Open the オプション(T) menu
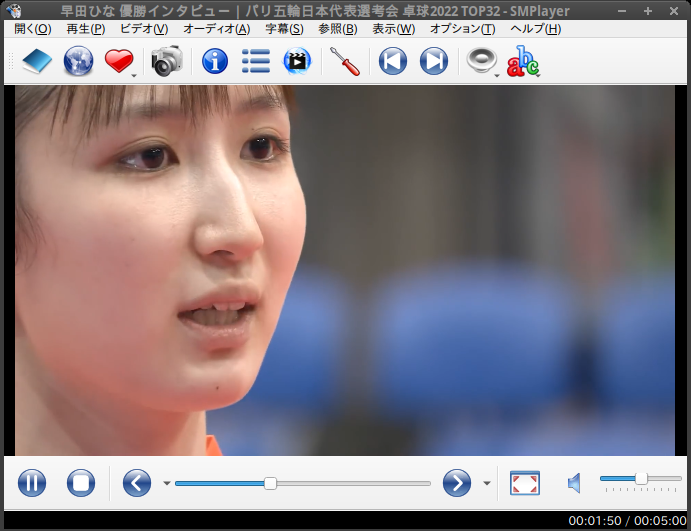This screenshot has width=691, height=531. 462,29
